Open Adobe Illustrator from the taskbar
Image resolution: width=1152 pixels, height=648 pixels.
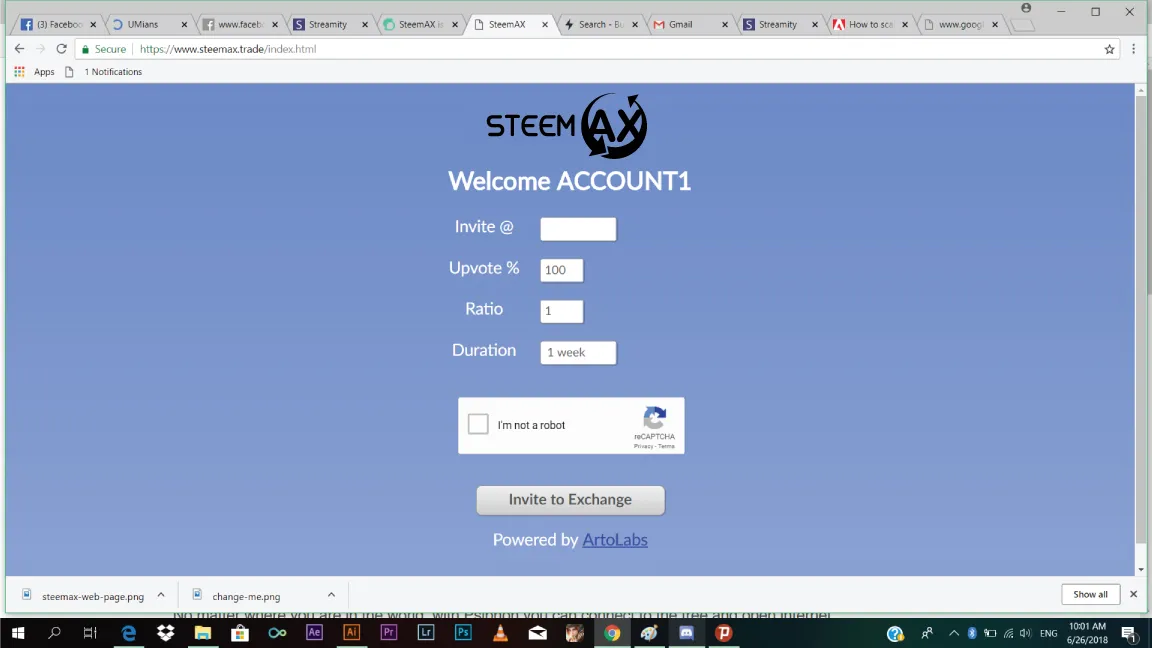[352, 633]
